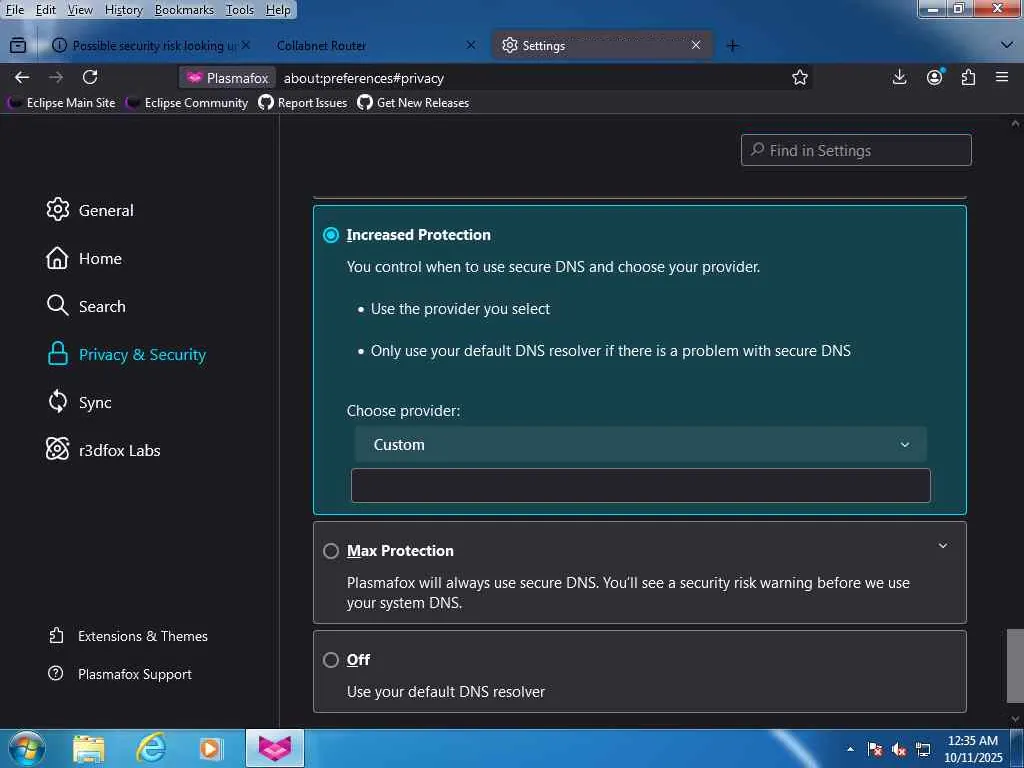The width and height of the screenshot is (1024, 768).
Task: Open the list all tabs chevron
Action: 1006,45
